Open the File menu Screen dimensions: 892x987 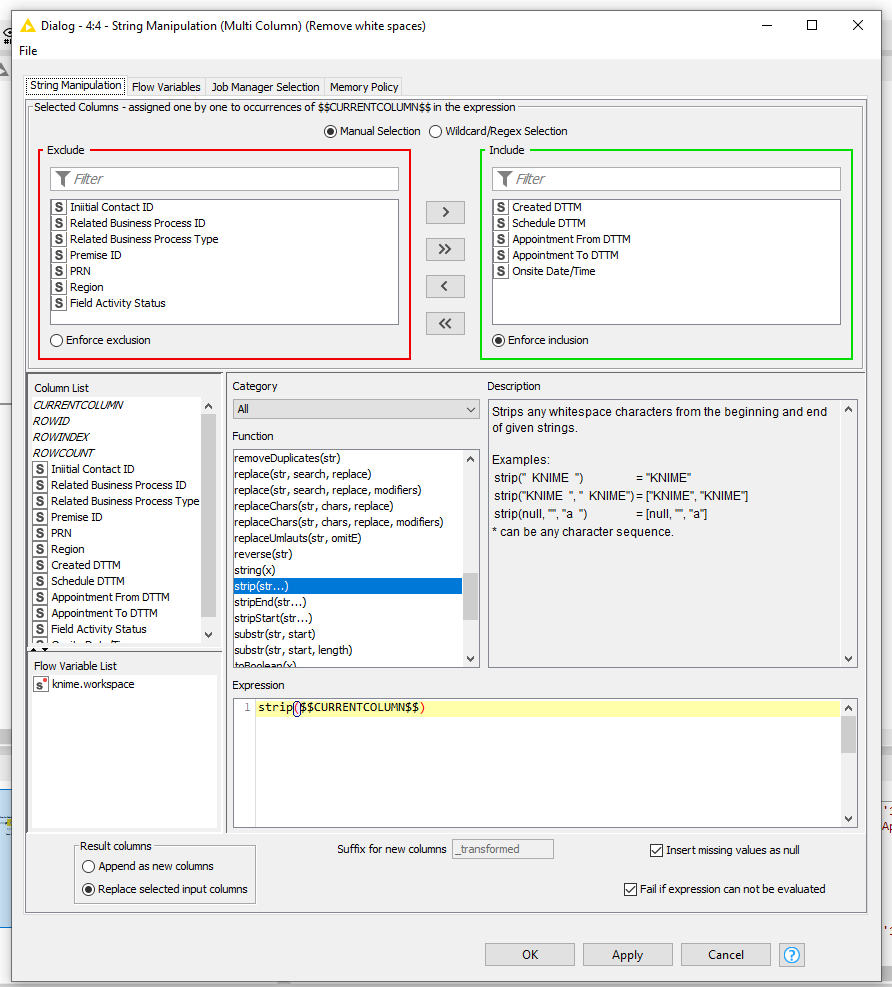(28, 51)
